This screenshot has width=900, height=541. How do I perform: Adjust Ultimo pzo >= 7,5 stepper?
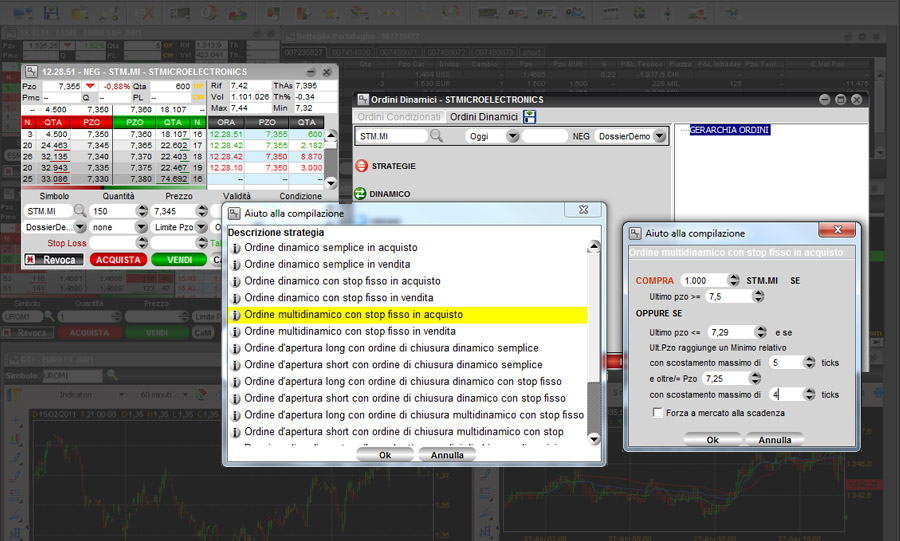click(x=758, y=296)
